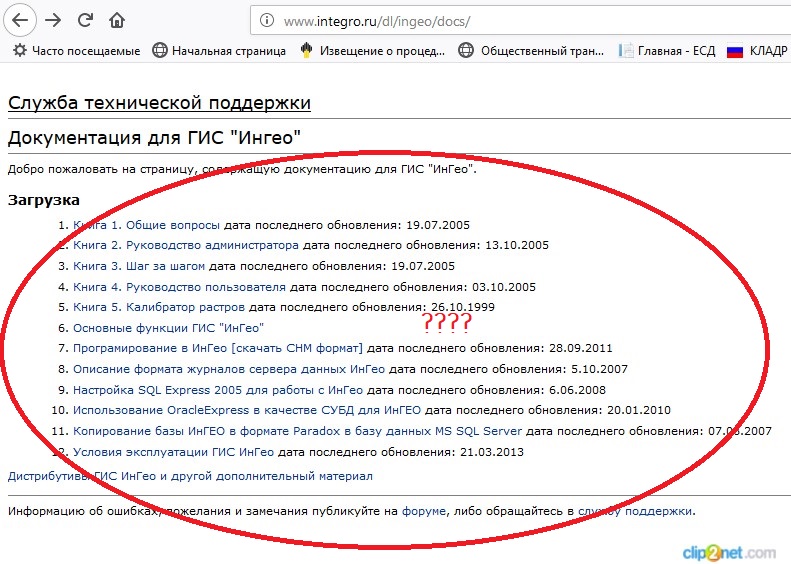Click the date 19.07.2005 for Книга 1
Viewport: 791px width, 564px height.
point(438,224)
